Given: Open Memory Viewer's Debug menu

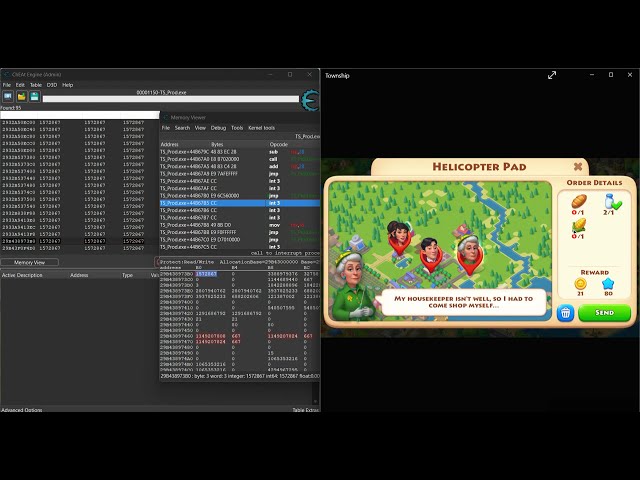Looking at the screenshot, I should point(218,128).
